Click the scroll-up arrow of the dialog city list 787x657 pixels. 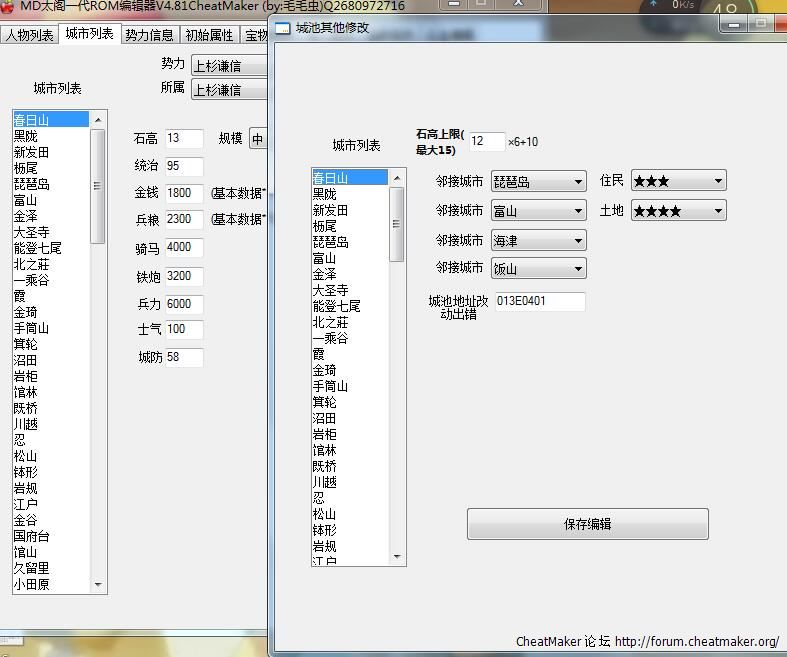[x=397, y=178]
